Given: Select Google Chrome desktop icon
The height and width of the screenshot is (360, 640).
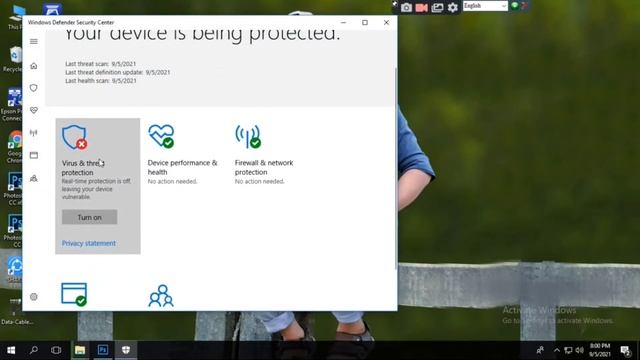Looking at the screenshot, I should coord(14,147).
